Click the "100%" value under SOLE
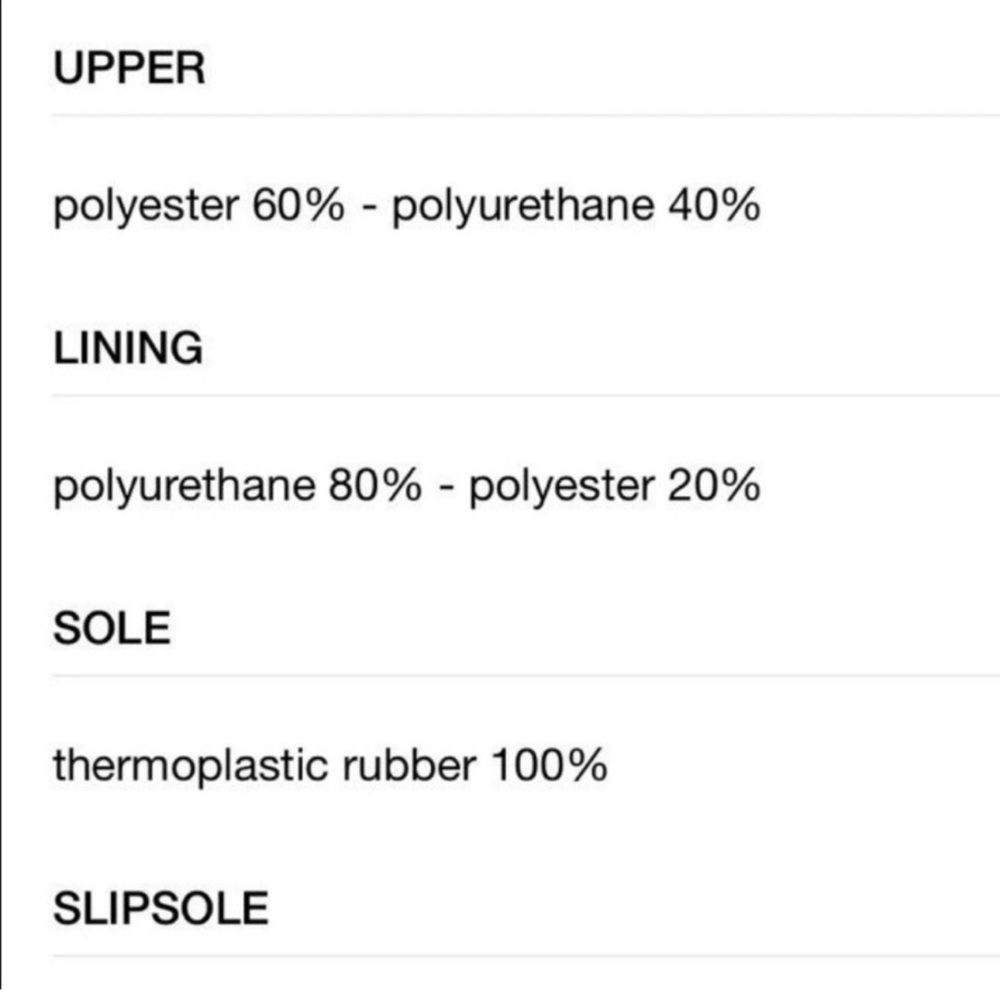The image size is (1000, 1000). pos(548,767)
